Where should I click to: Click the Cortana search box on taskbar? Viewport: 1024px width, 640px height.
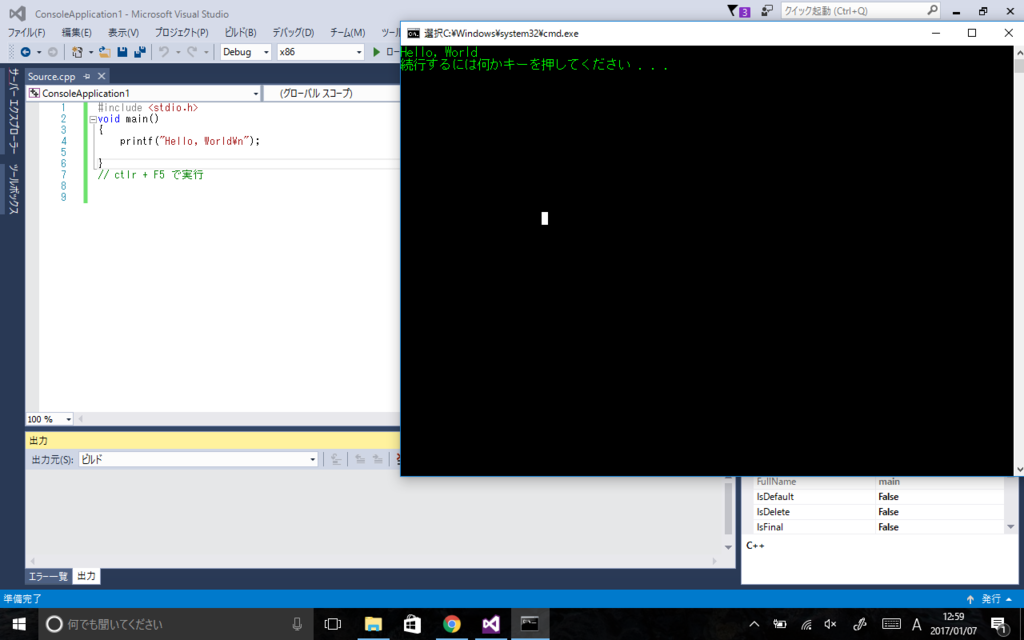pos(176,624)
